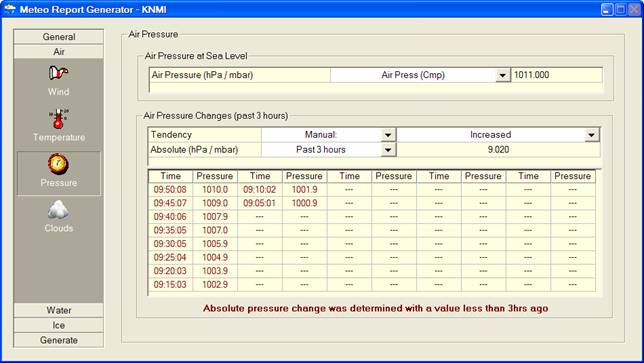
Task: Open the Tendency Manual dropdown arrow
Action: pyautogui.click(x=388, y=135)
